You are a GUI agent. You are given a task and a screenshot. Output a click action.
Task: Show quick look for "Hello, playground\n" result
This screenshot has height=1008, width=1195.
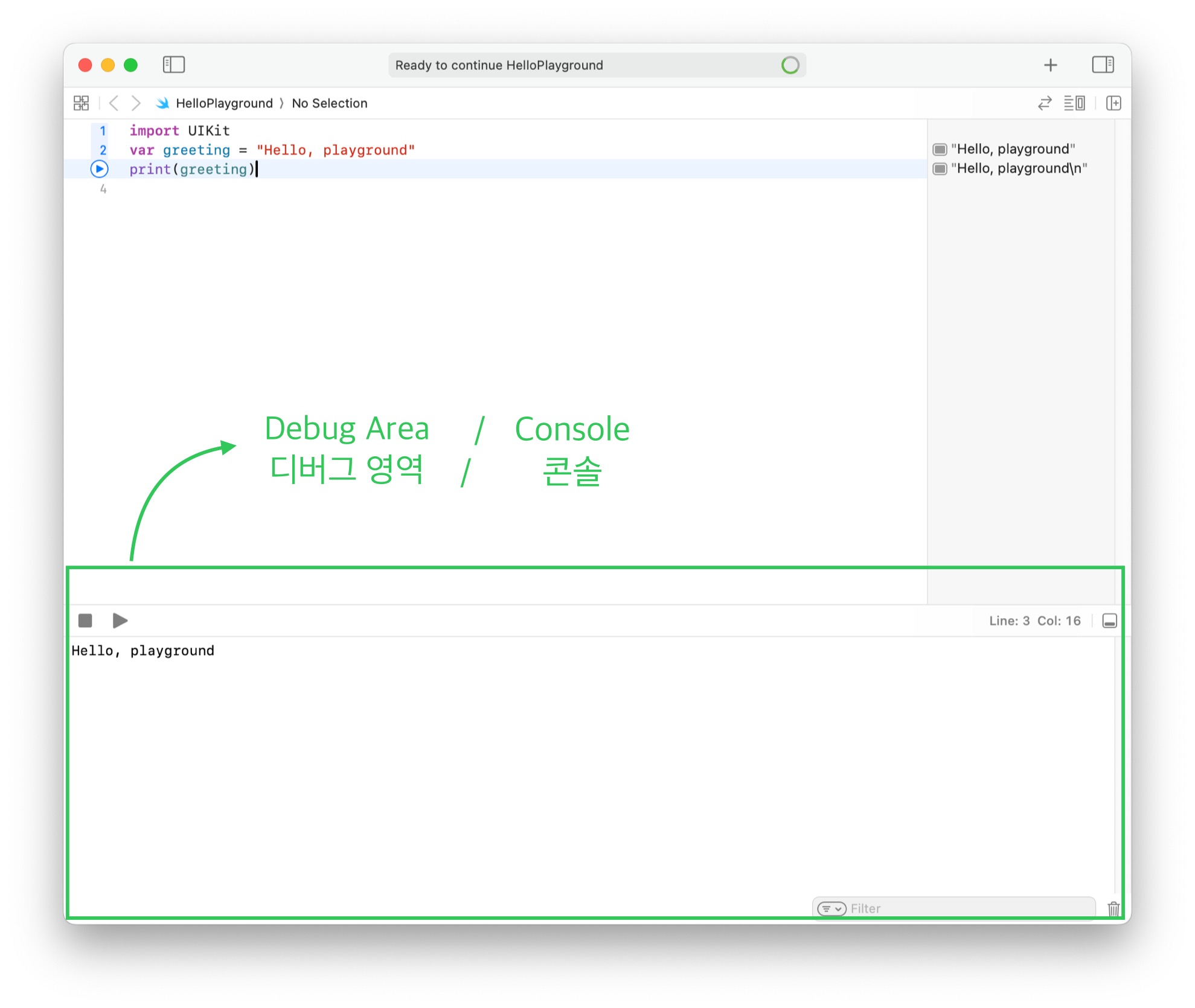click(940, 168)
